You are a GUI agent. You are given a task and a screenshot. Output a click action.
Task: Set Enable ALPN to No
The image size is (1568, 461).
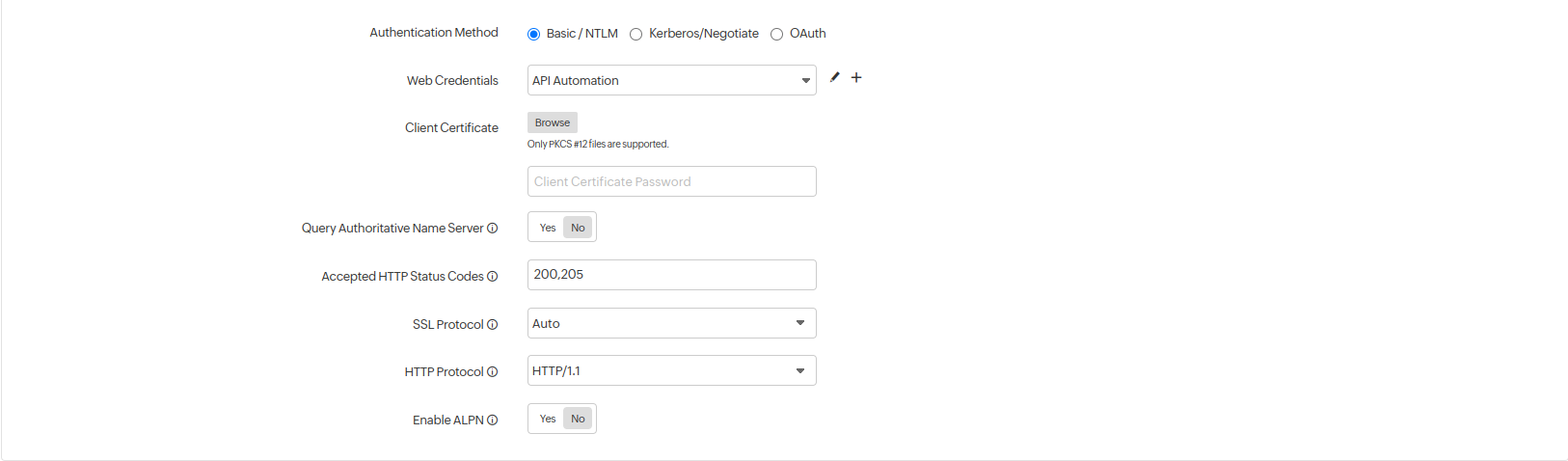click(578, 419)
